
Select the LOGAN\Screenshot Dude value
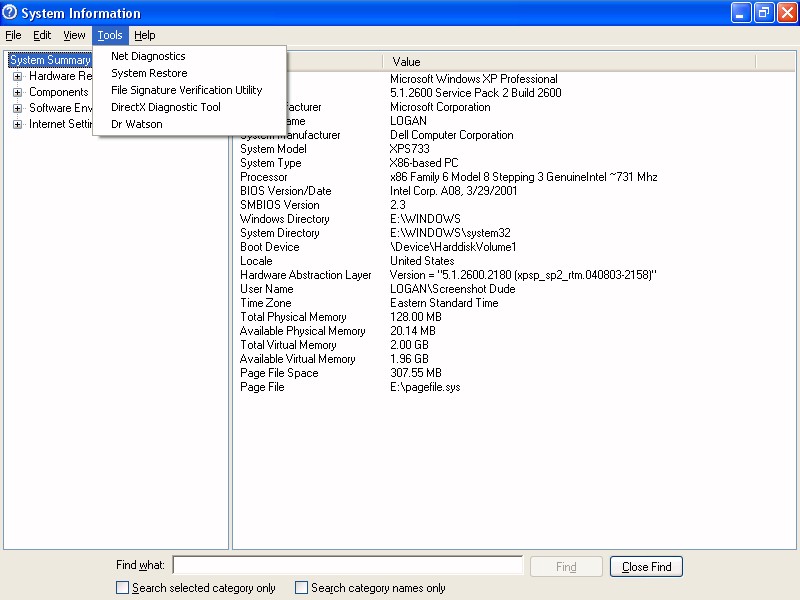point(453,289)
